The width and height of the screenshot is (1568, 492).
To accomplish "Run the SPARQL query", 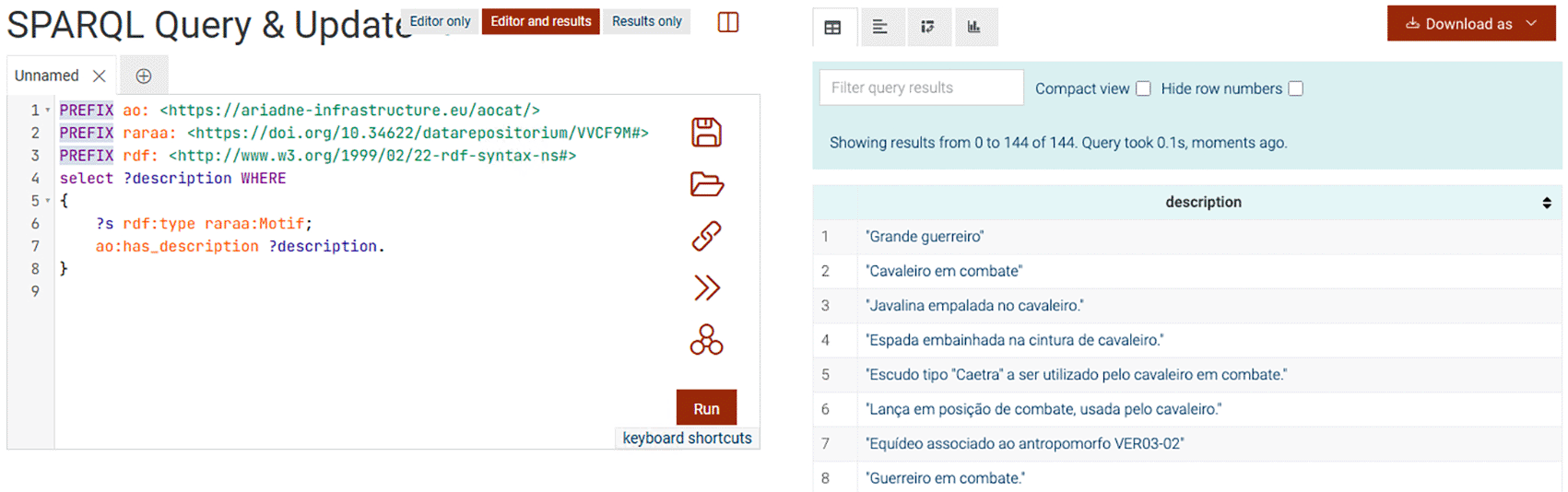I will coord(706,408).
